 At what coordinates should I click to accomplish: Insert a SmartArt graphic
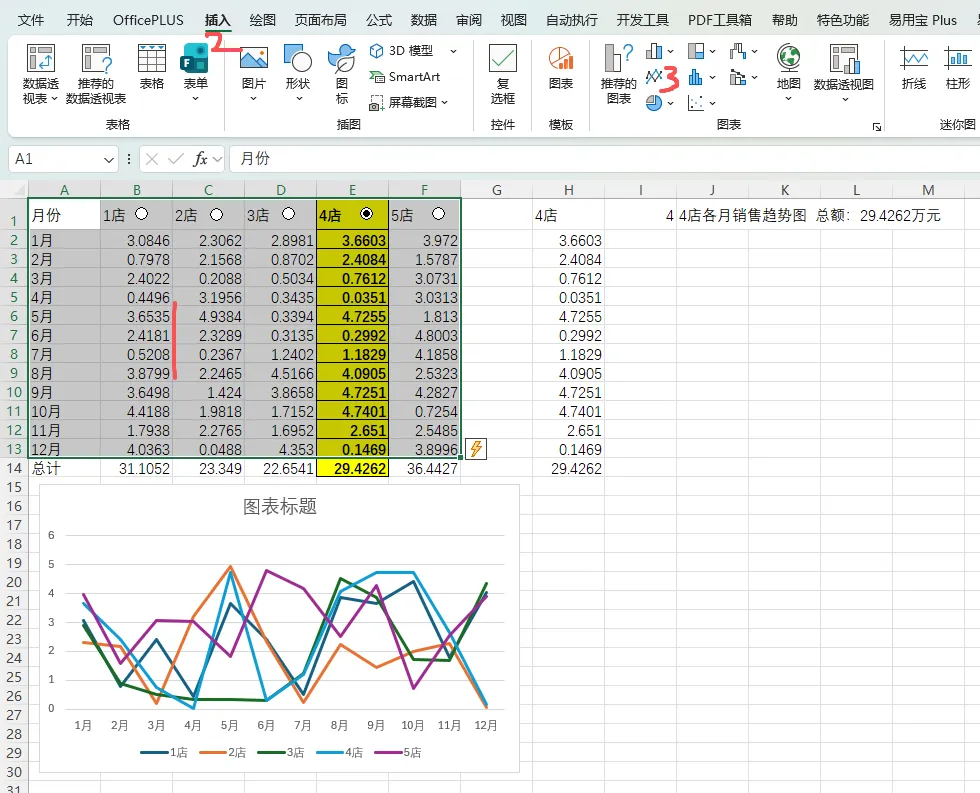[x=405, y=77]
